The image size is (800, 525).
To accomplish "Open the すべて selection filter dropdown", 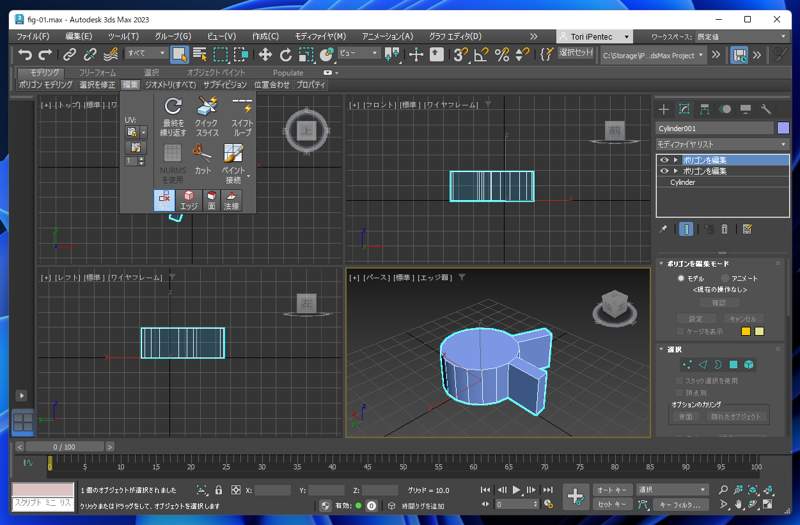I will [x=146, y=53].
